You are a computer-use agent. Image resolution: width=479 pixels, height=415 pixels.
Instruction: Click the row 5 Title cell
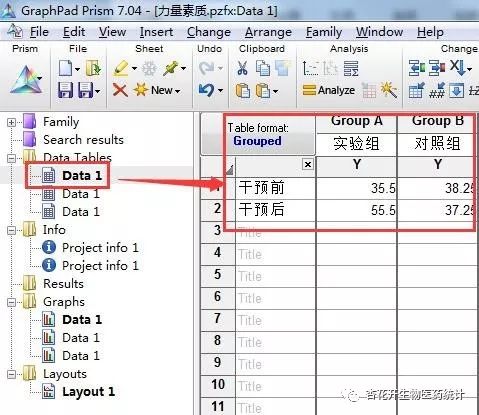coord(275,276)
